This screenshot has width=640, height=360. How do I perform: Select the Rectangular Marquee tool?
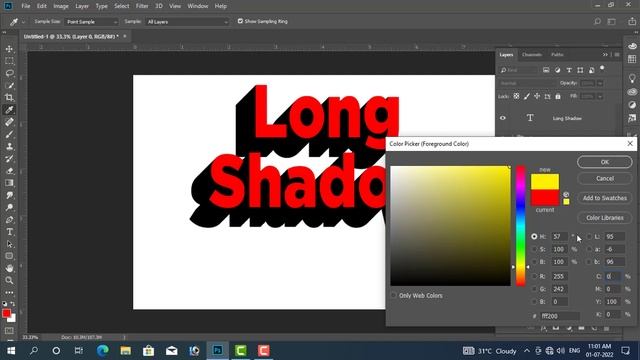[x=9, y=61]
